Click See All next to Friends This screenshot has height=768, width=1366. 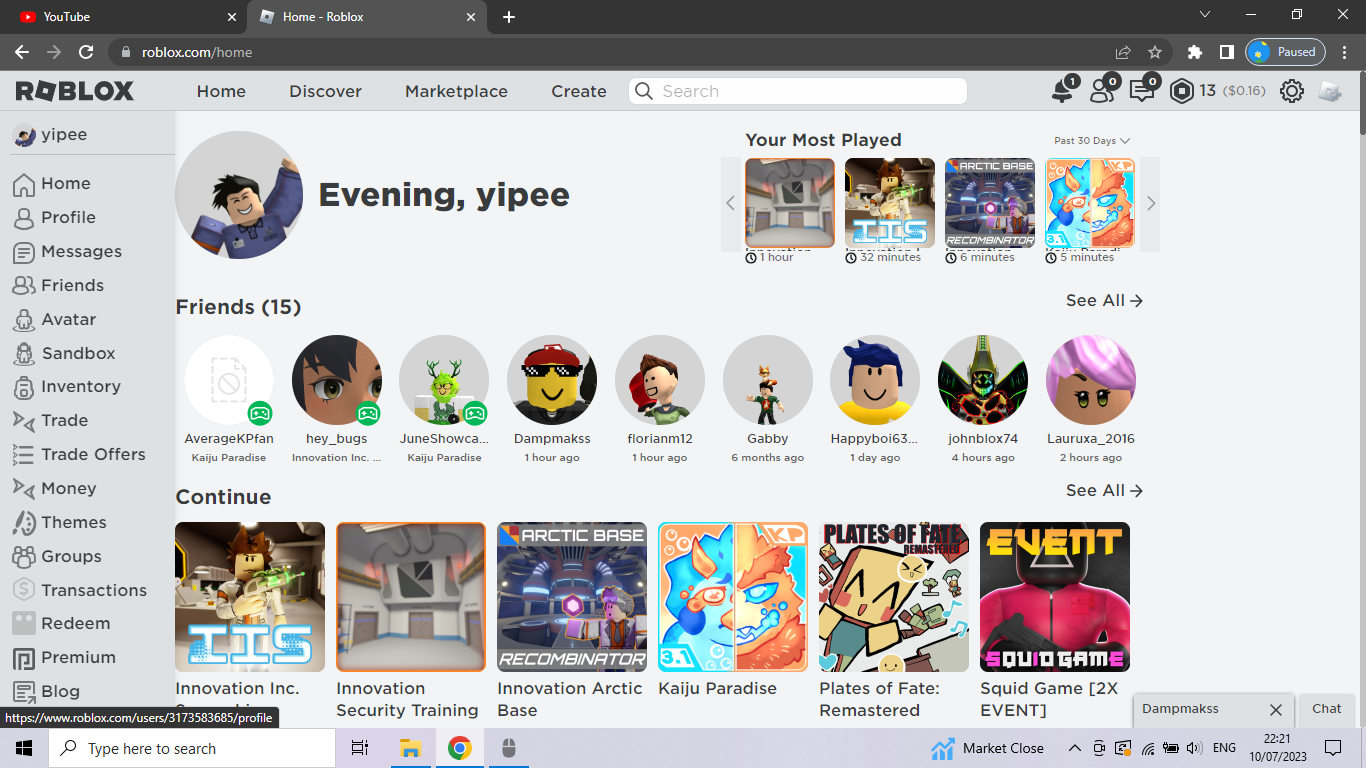1104,301
